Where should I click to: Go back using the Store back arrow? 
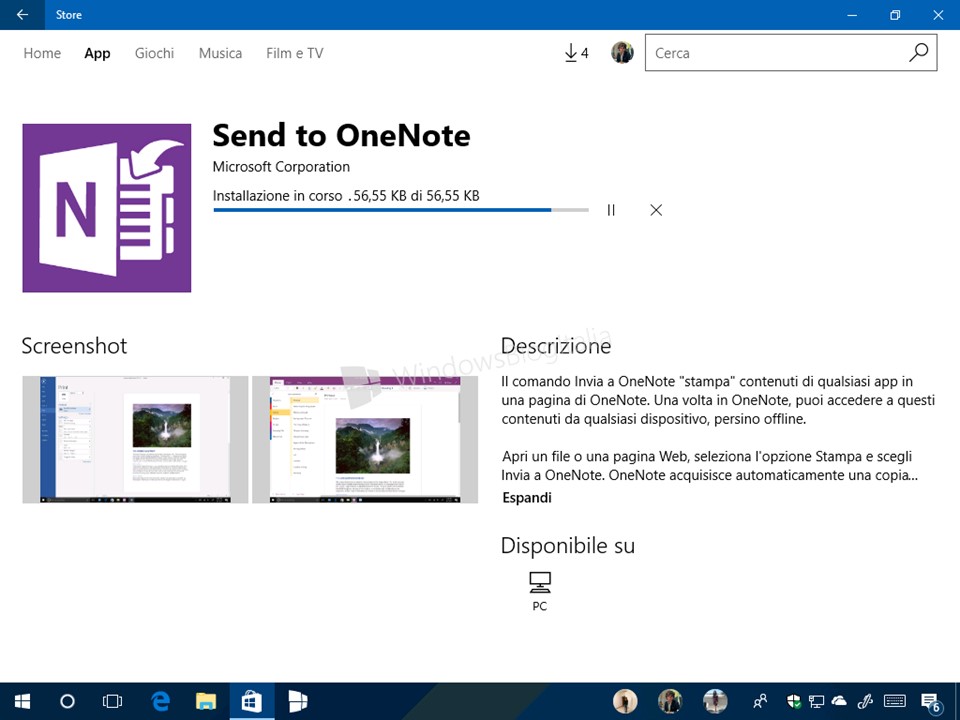(22, 15)
